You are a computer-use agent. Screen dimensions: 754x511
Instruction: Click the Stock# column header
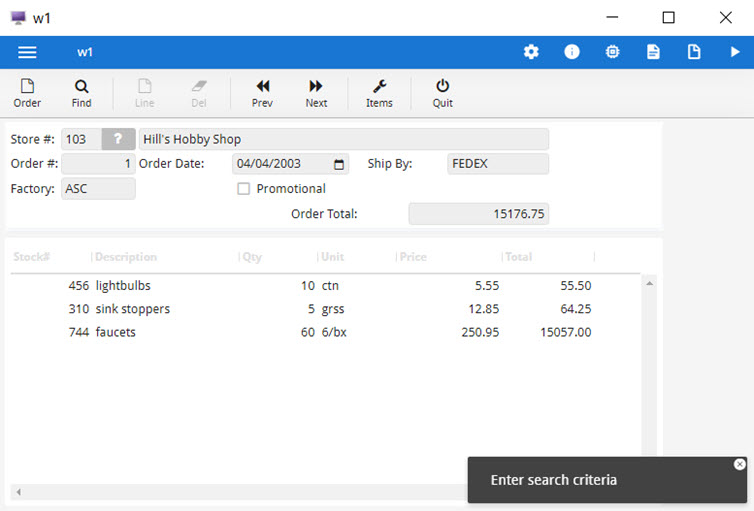[x=32, y=257]
